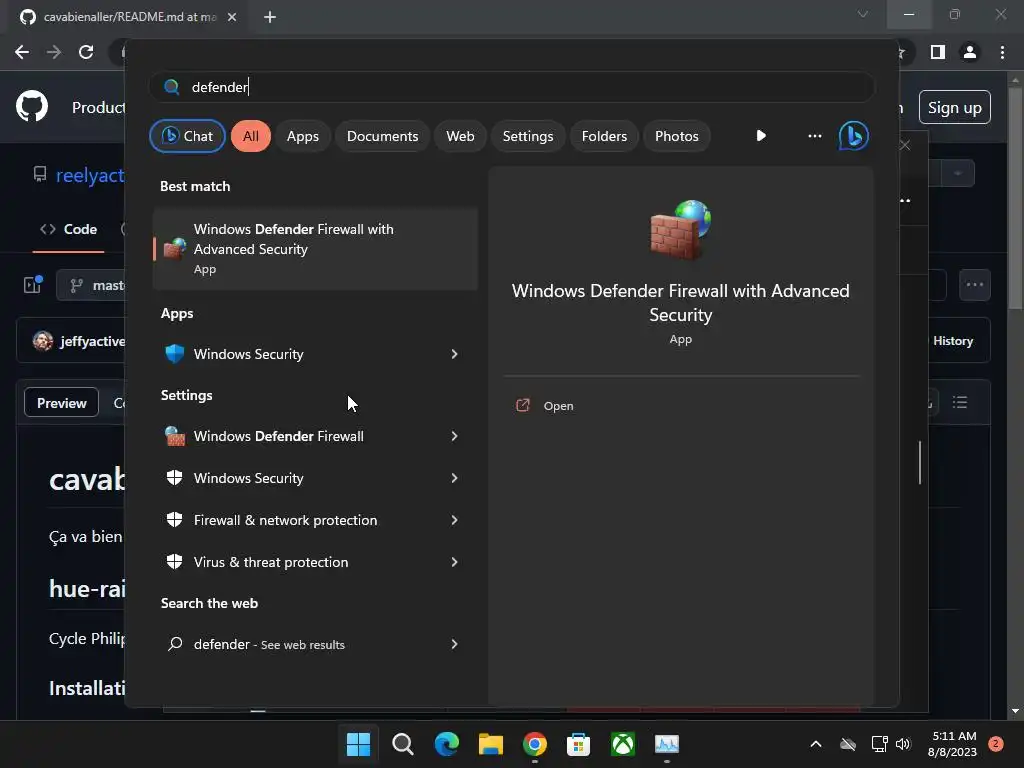The height and width of the screenshot is (768, 1024).
Task: Switch to the Photos filter tab
Action: [677, 136]
